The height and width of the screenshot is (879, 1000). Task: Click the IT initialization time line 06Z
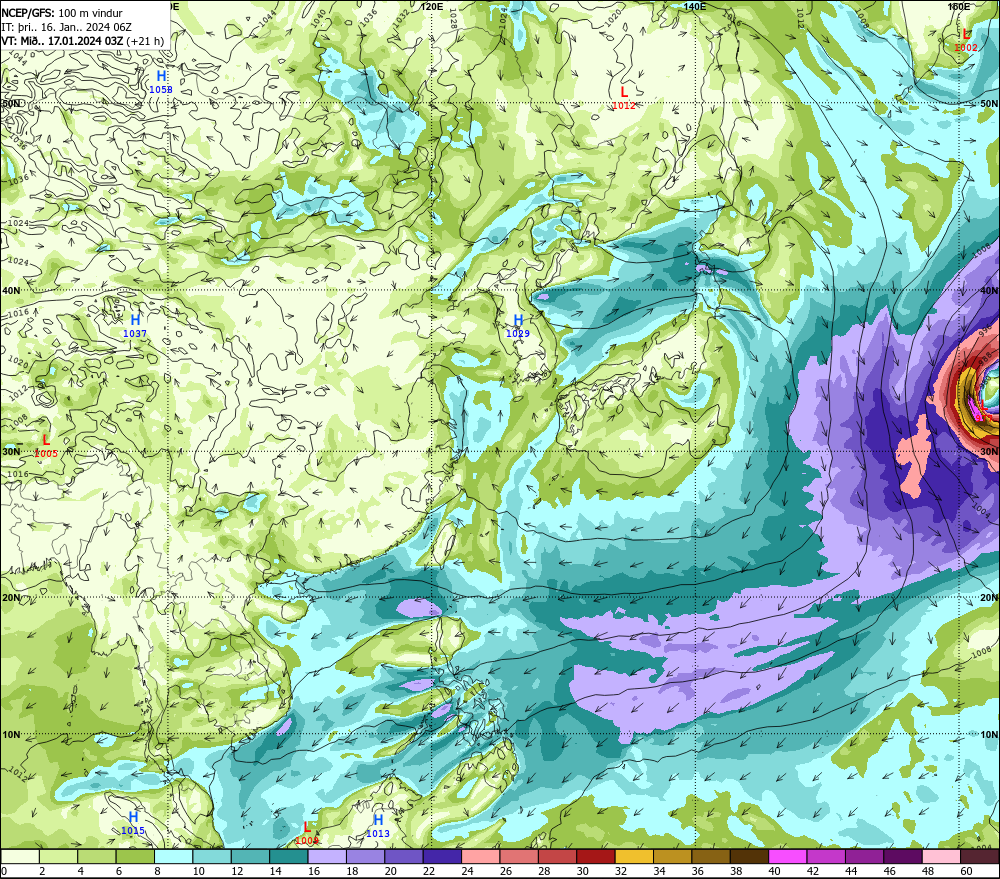point(66,27)
